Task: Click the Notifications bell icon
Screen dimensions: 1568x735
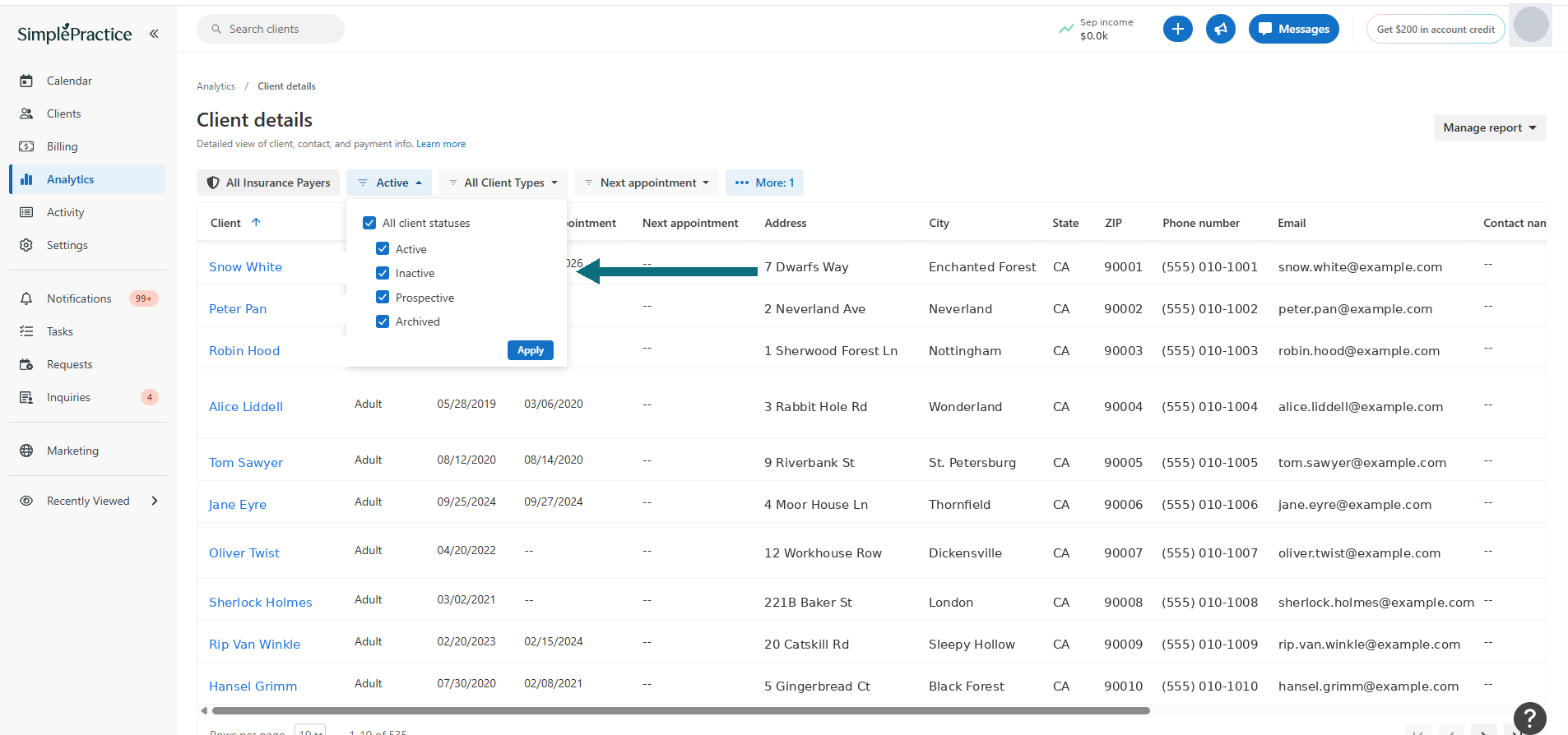Action: (x=26, y=298)
